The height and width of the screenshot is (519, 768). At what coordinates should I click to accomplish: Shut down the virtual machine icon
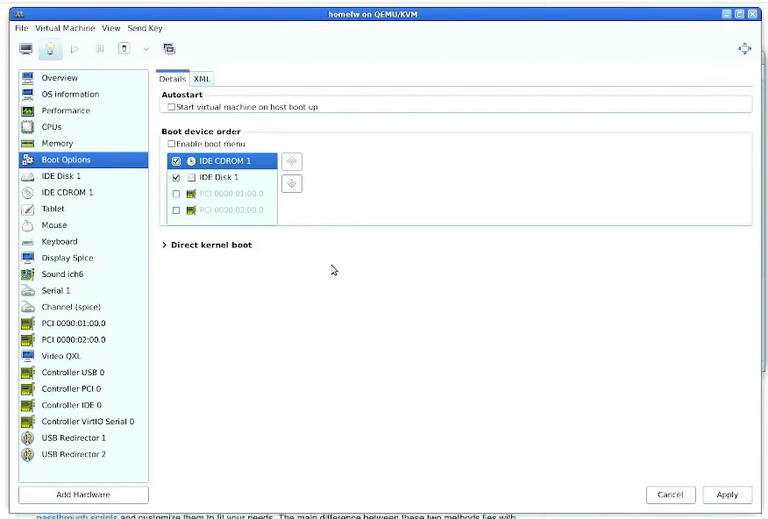coord(124,48)
